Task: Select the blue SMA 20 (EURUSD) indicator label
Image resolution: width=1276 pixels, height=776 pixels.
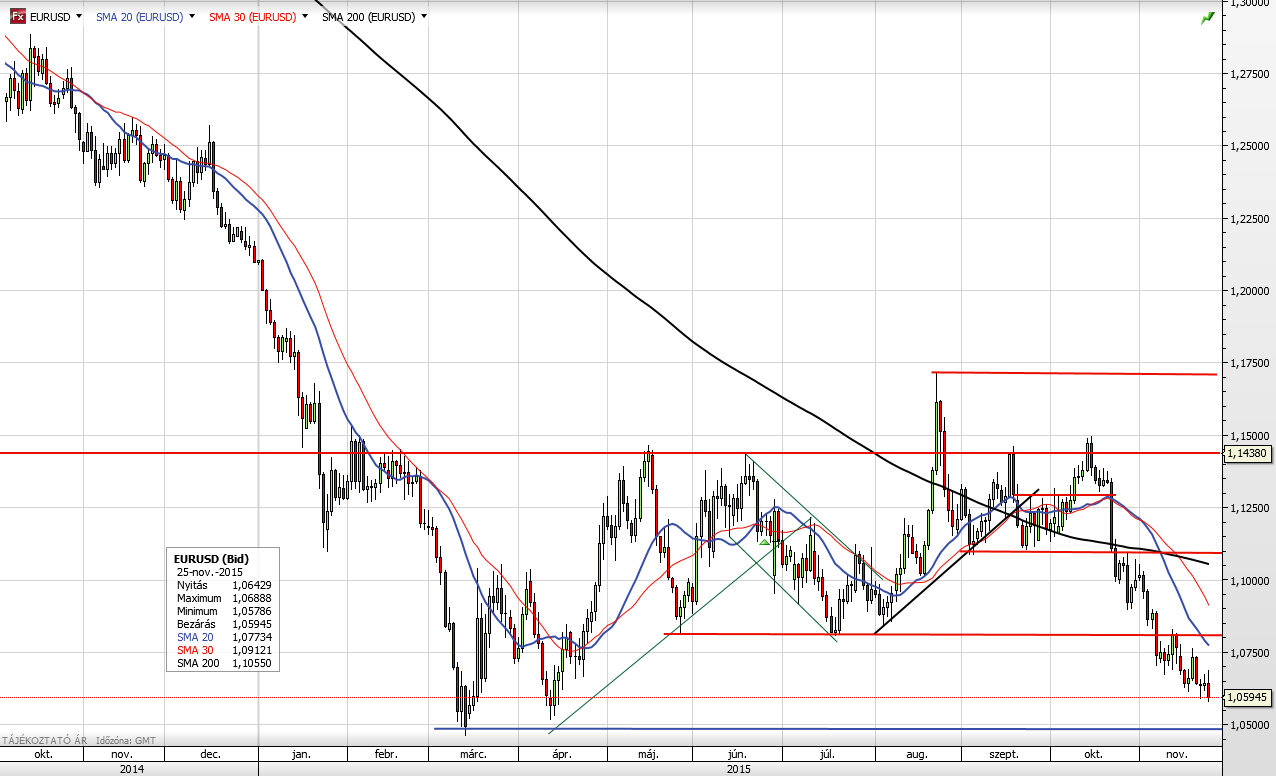Action: (139, 17)
